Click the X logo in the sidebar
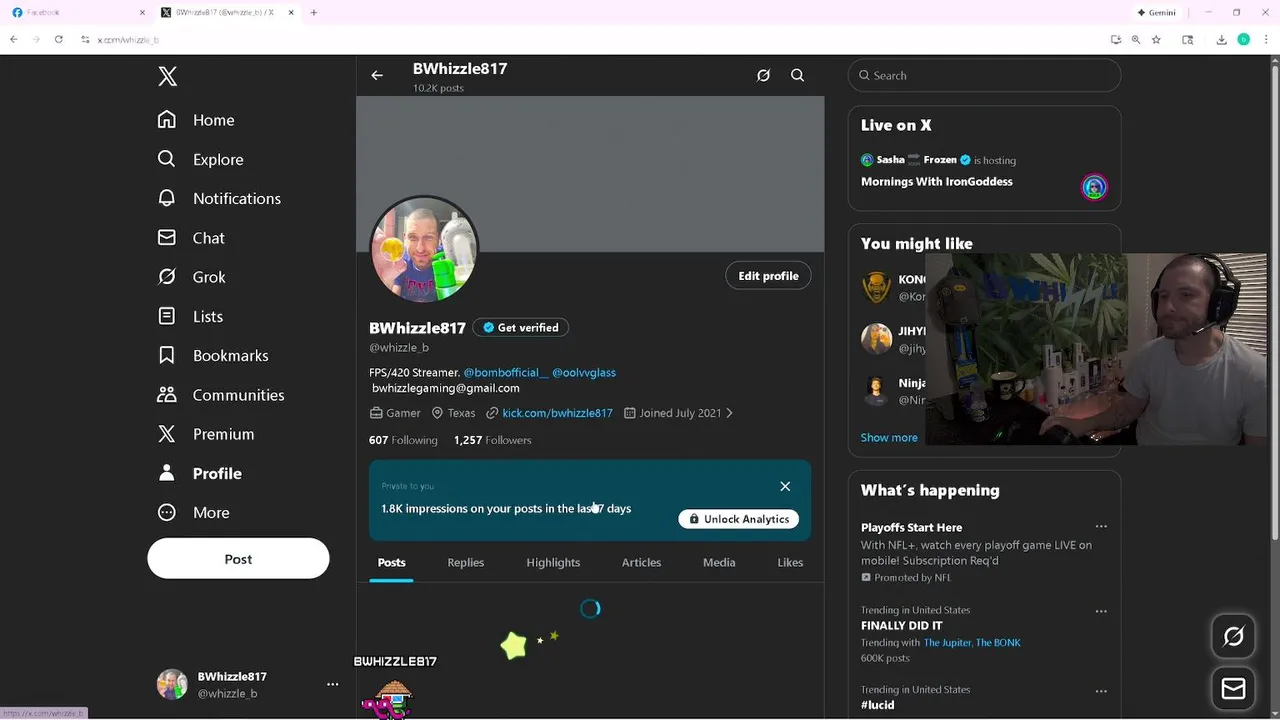 pos(167,76)
